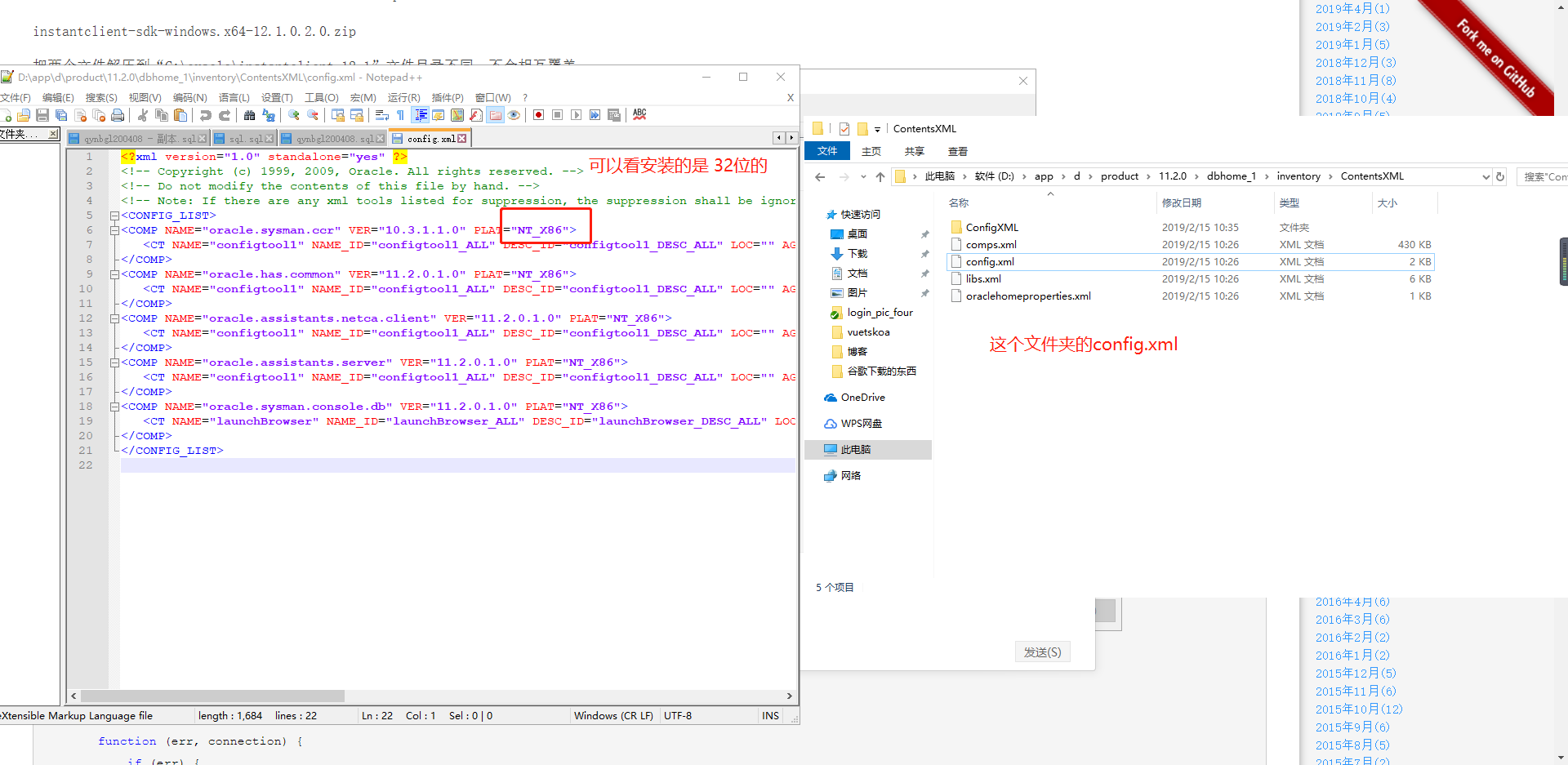Toggle macro recording with the red dot
Image resolution: width=1568 pixels, height=765 pixels.
point(538,115)
